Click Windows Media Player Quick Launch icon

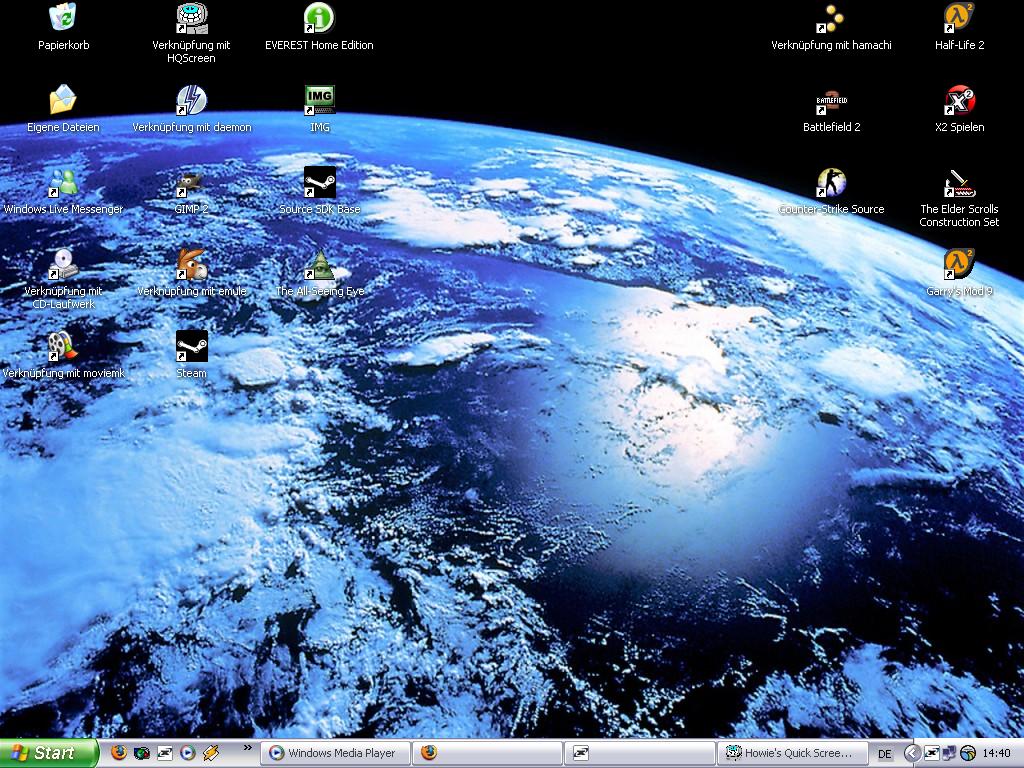[x=187, y=753]
